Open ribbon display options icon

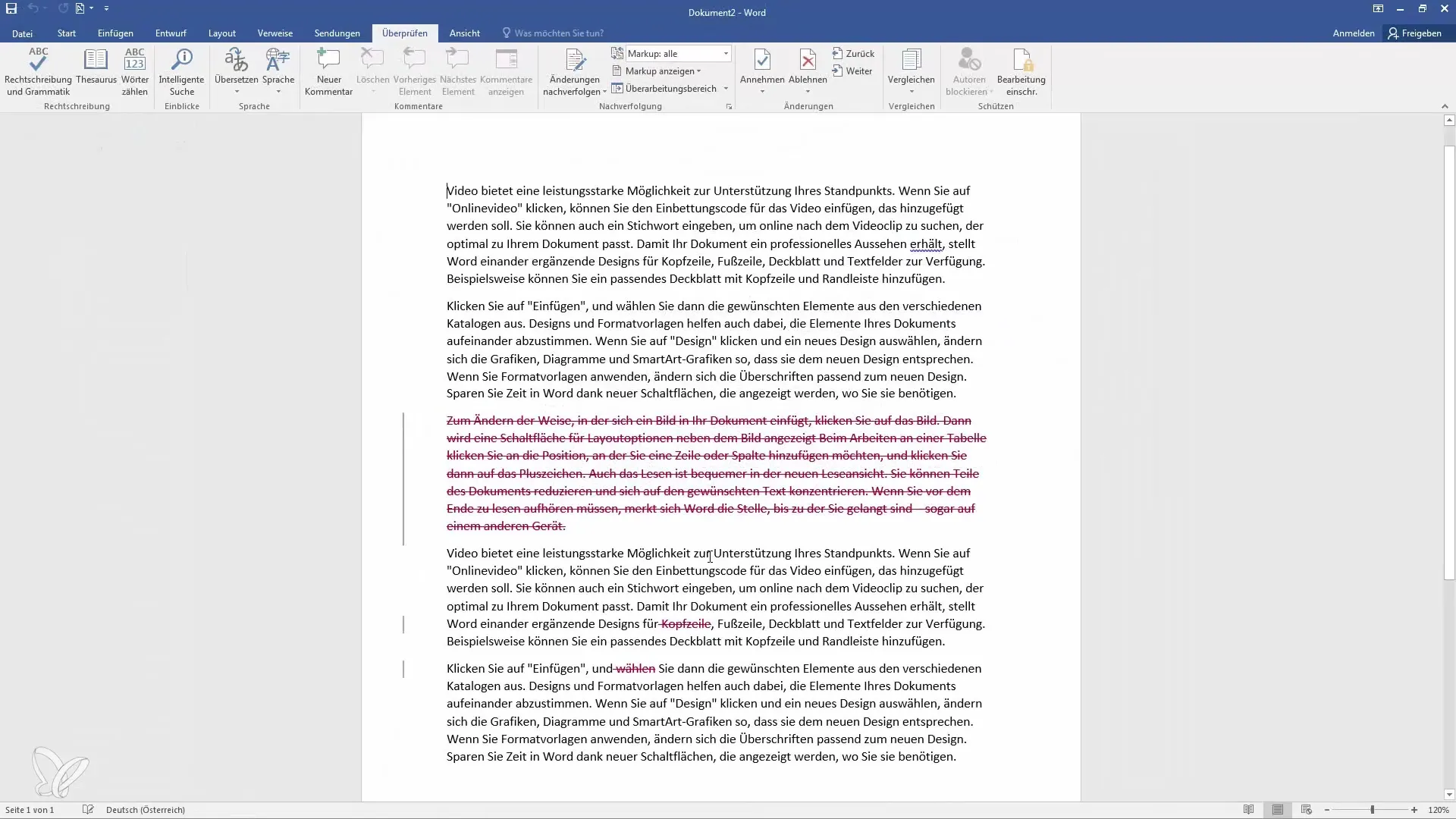pyautogui.click(x=1378, y=8)
